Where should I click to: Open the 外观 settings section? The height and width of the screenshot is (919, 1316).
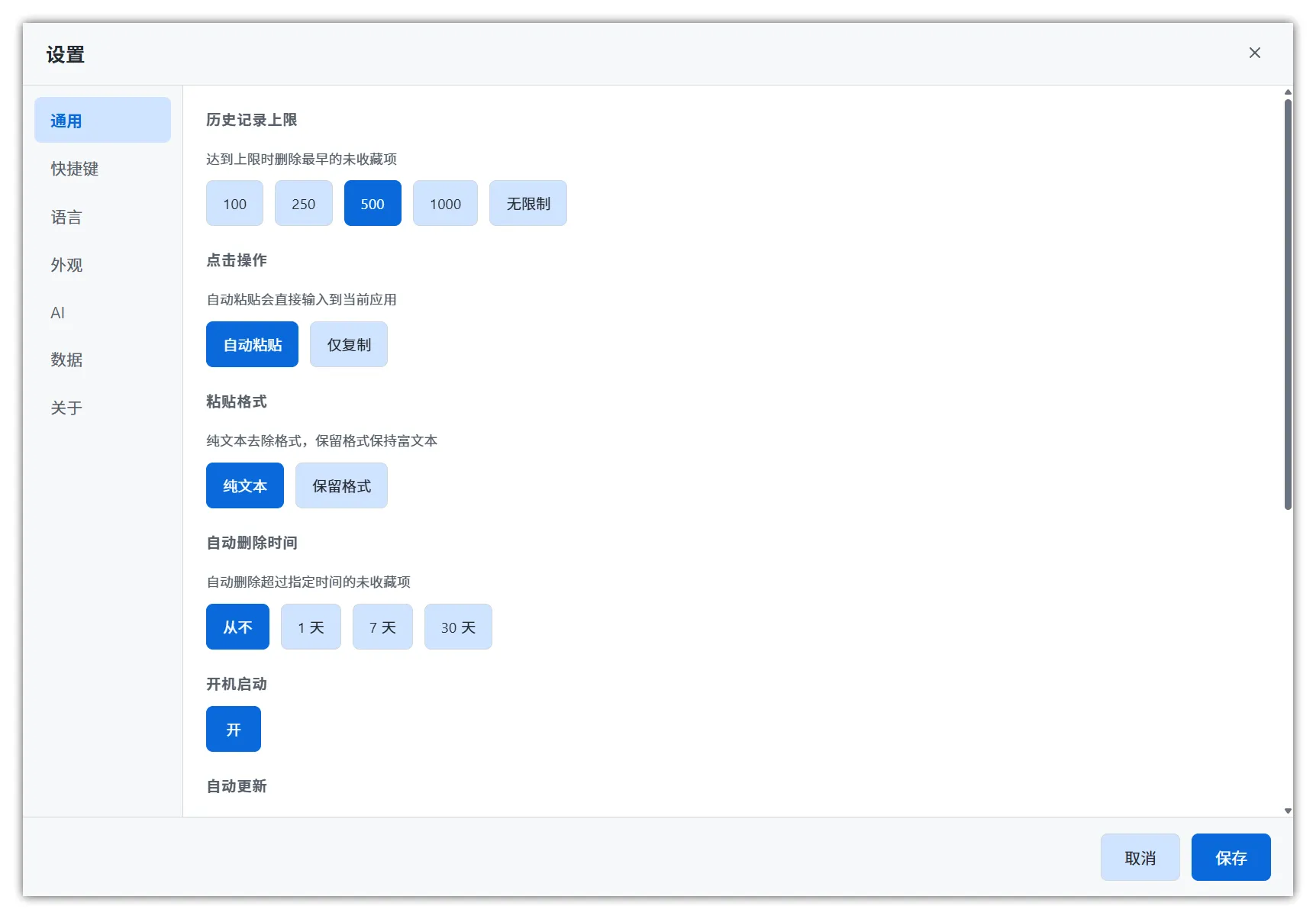click(66, 265)
